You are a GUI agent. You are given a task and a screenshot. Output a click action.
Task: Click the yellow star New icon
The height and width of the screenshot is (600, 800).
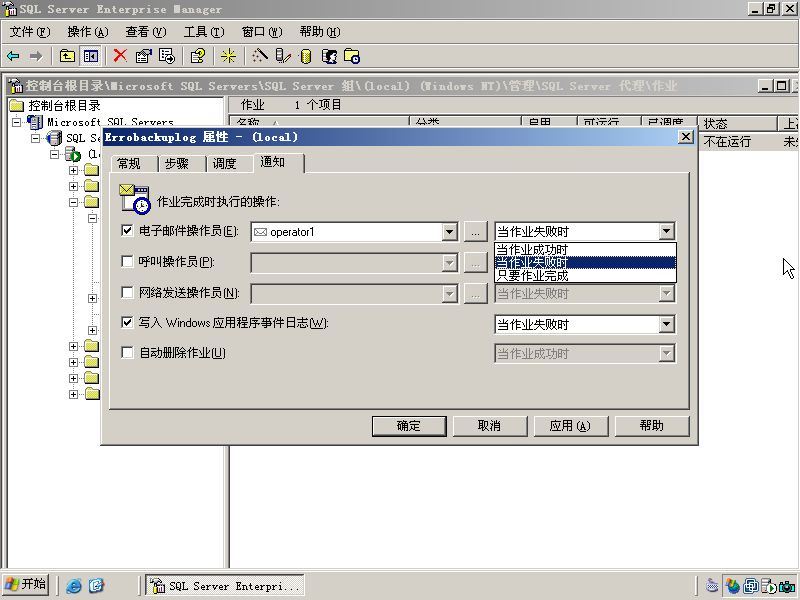coord(228,56)
